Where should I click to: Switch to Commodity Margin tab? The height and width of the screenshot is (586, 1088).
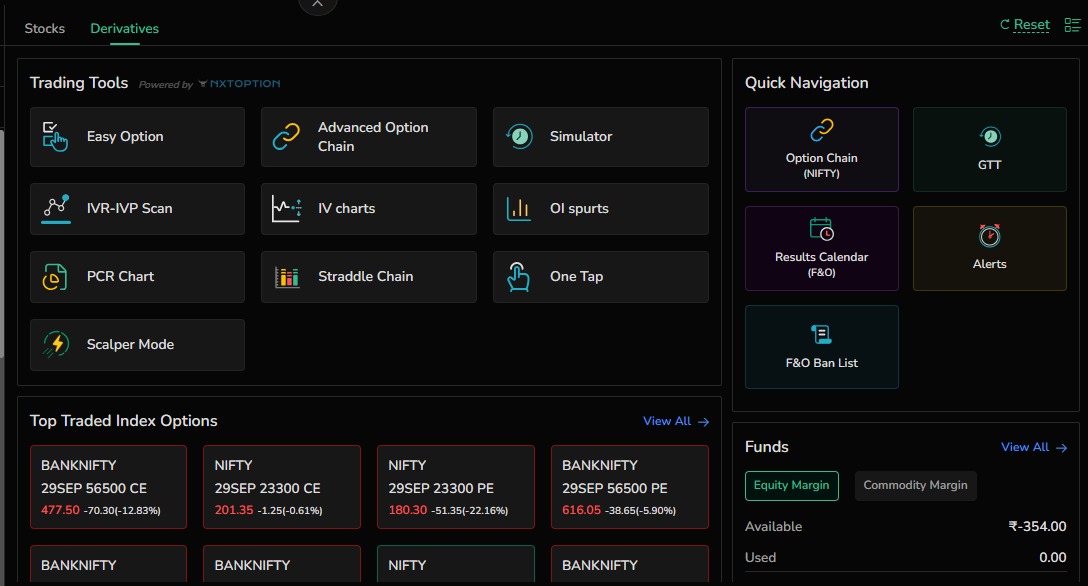915,485
